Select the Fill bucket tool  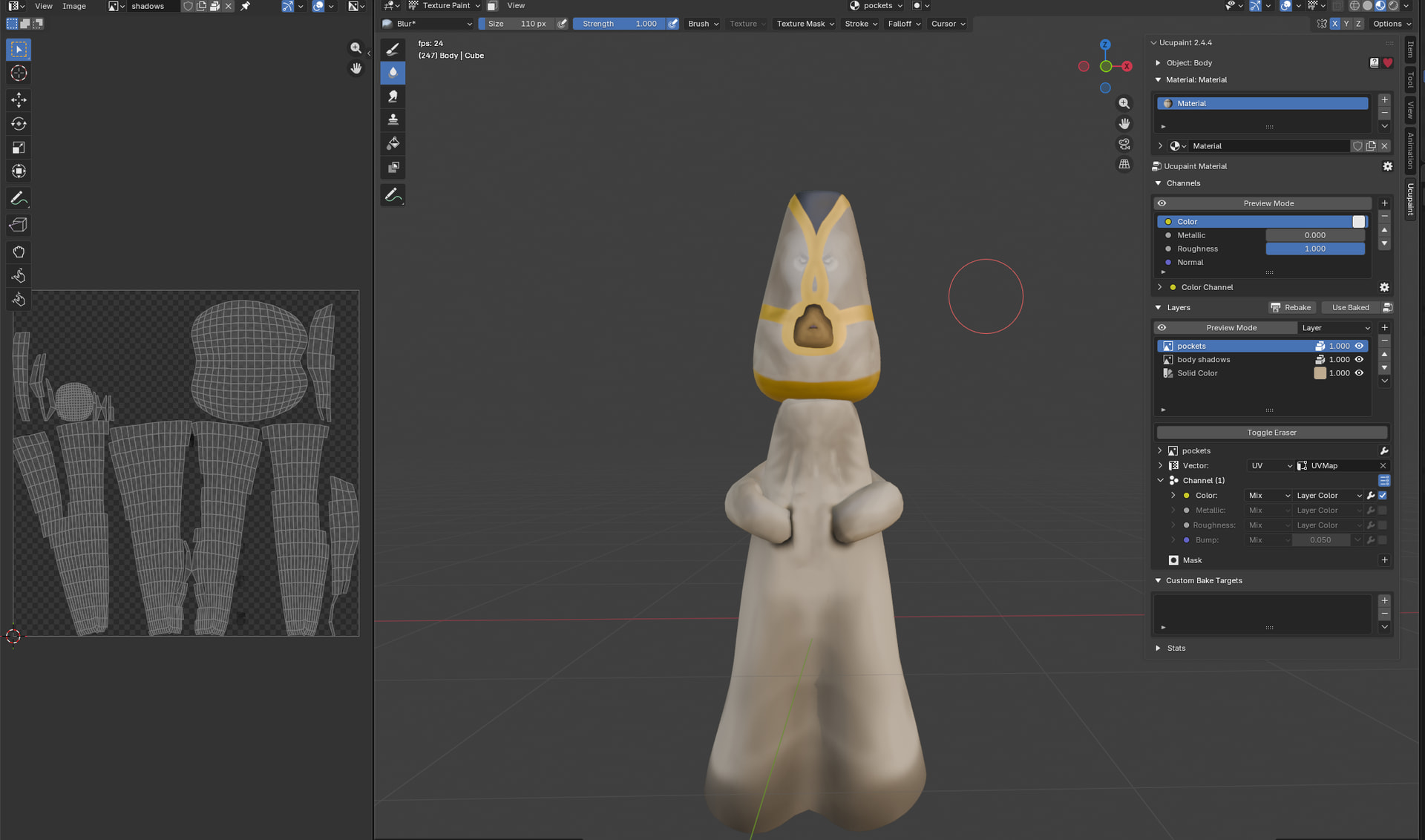coord(393,143)
